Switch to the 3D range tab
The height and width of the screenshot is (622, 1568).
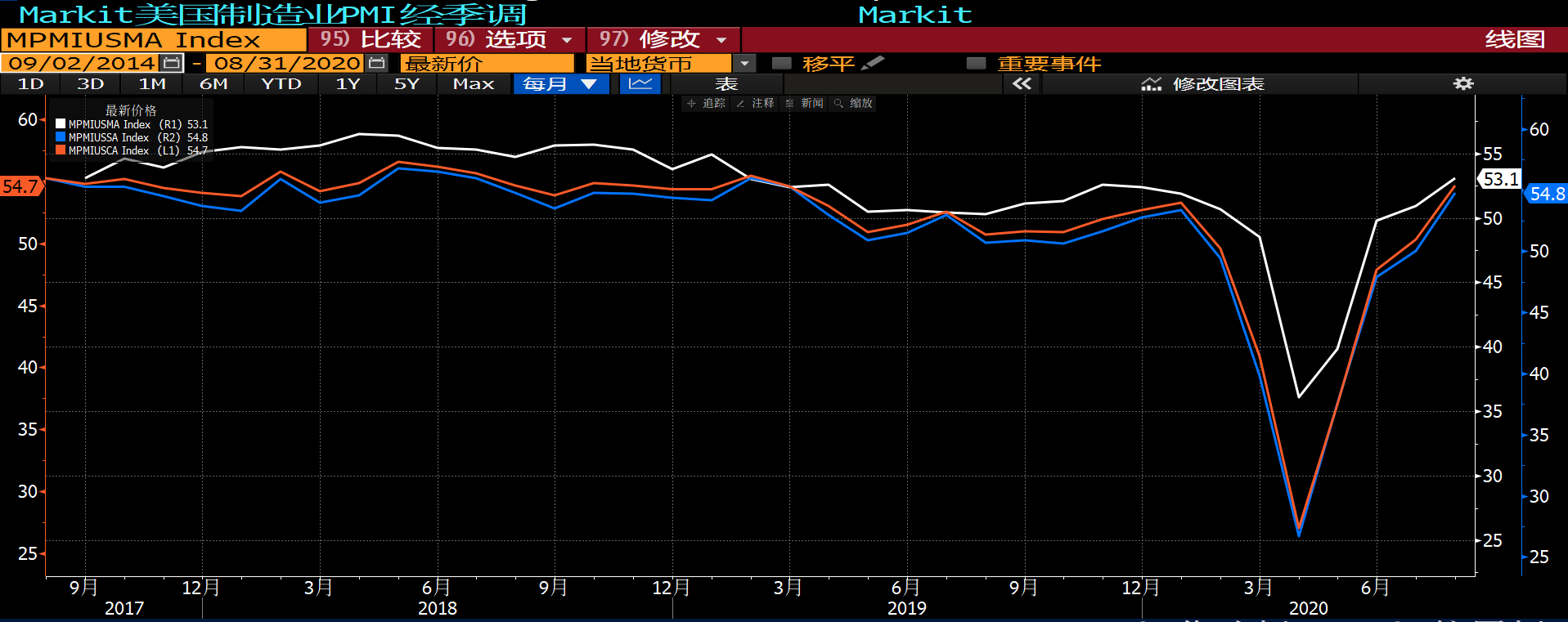tap(91, 83)
